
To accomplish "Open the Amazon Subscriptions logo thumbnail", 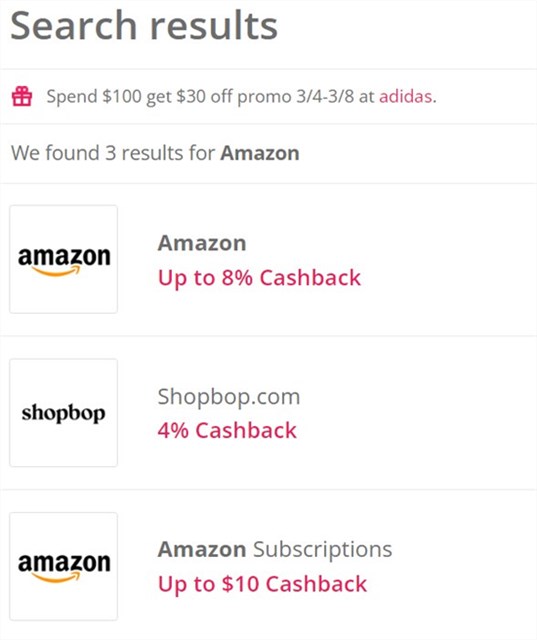I will coord(64,567).
